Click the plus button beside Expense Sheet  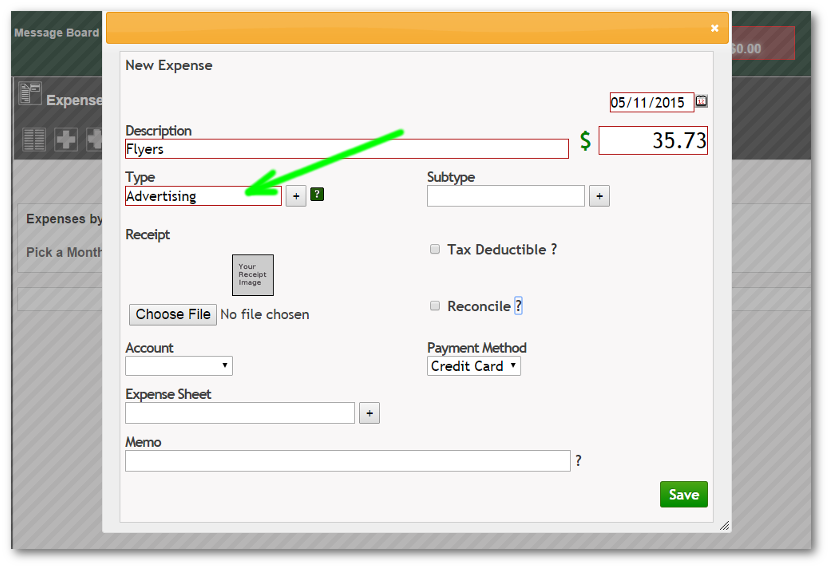click(369, 413)
